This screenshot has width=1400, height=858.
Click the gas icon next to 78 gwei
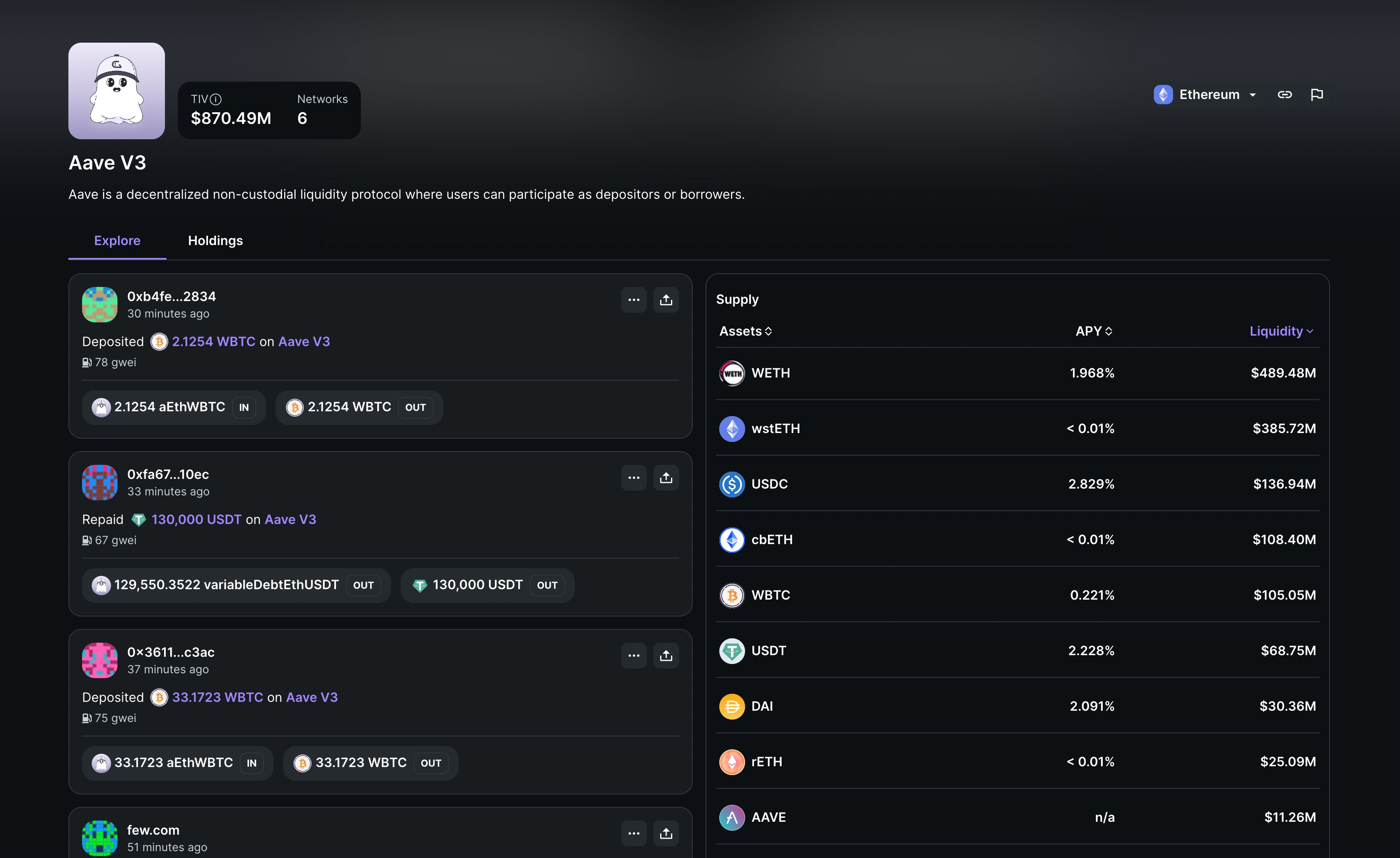pyautogui.click(x=86, y=362)
